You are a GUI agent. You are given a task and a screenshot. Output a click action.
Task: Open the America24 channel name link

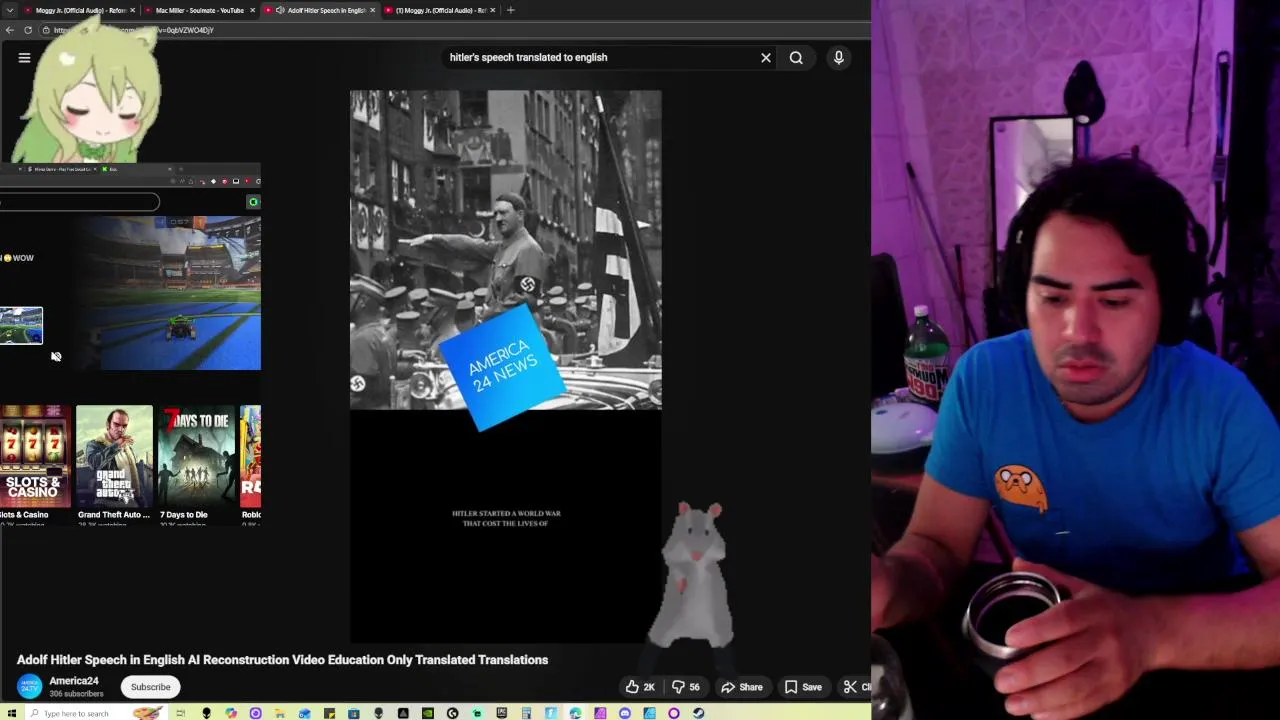click(74, 681)
